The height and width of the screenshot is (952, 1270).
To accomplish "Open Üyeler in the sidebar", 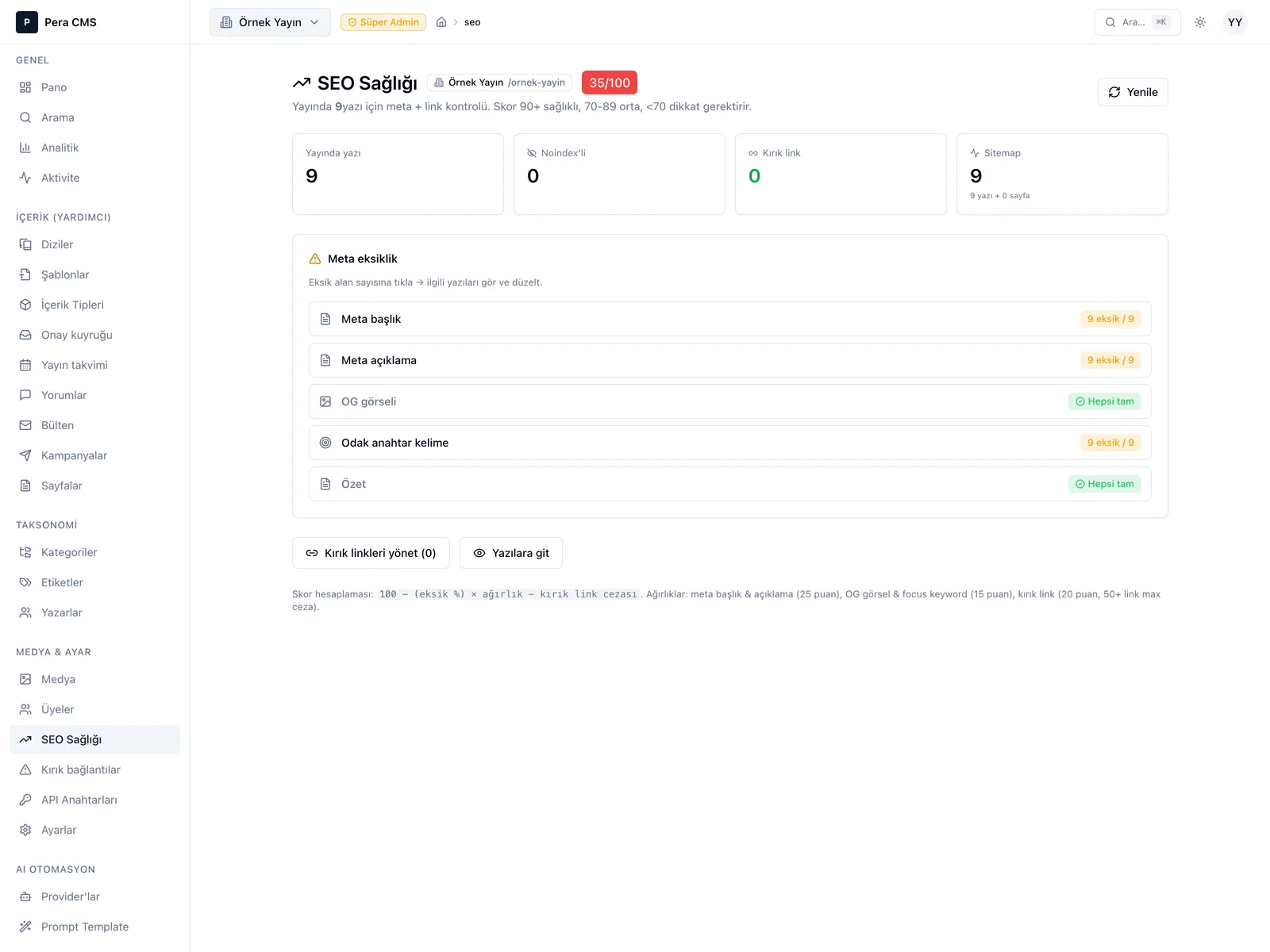I will (94, 709).
